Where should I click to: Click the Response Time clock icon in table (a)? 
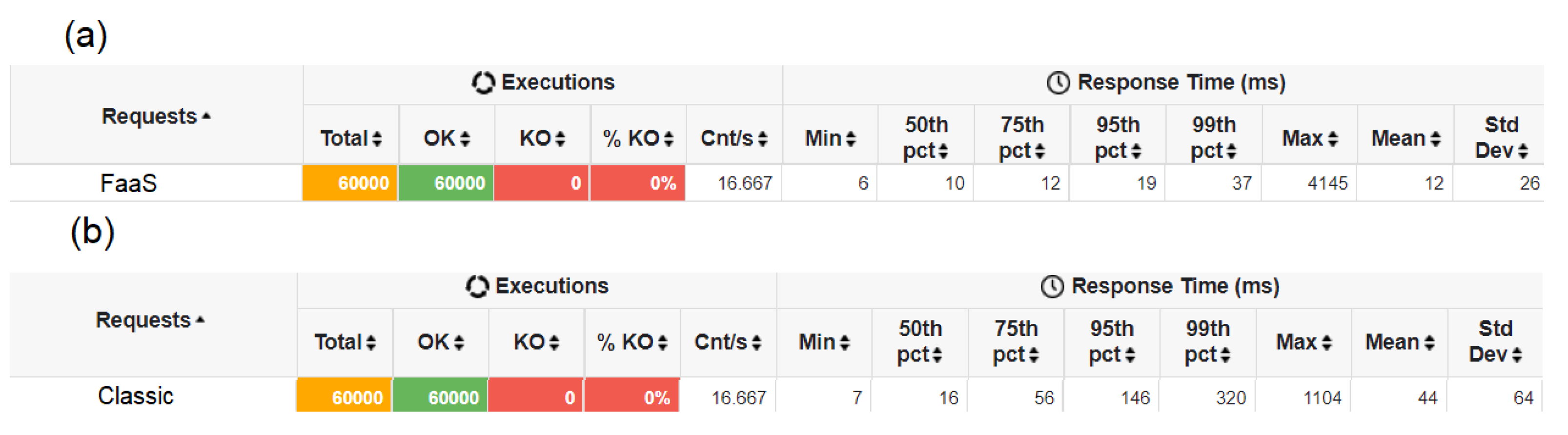1058,83
